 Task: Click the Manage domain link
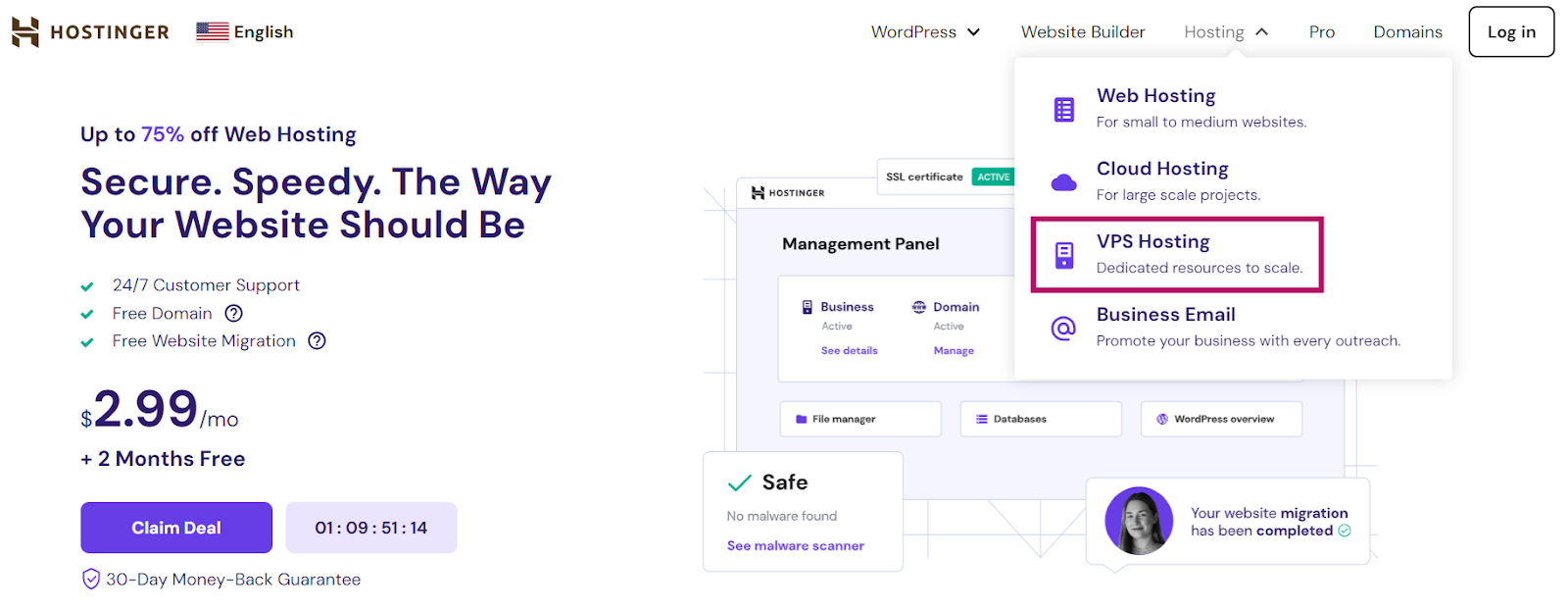click(954, 351)
